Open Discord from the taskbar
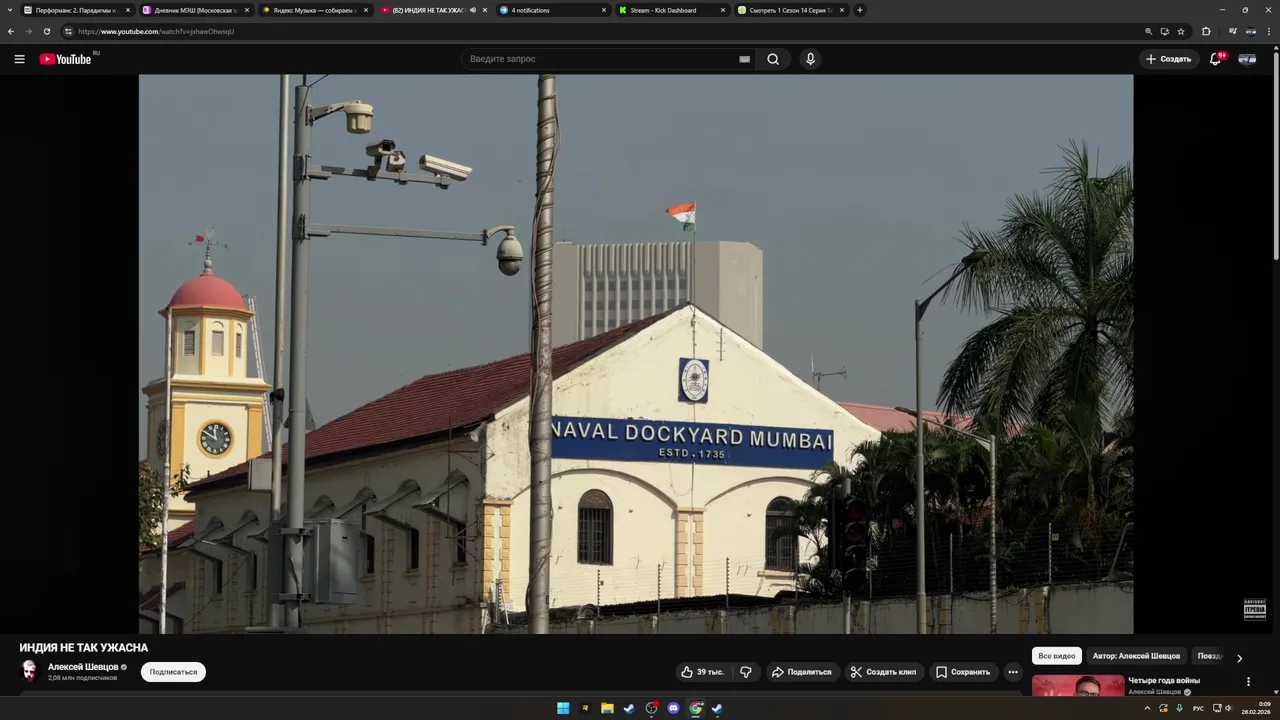Image resolution: width=1280 pixels, height=720 pixels. (673, 708)
